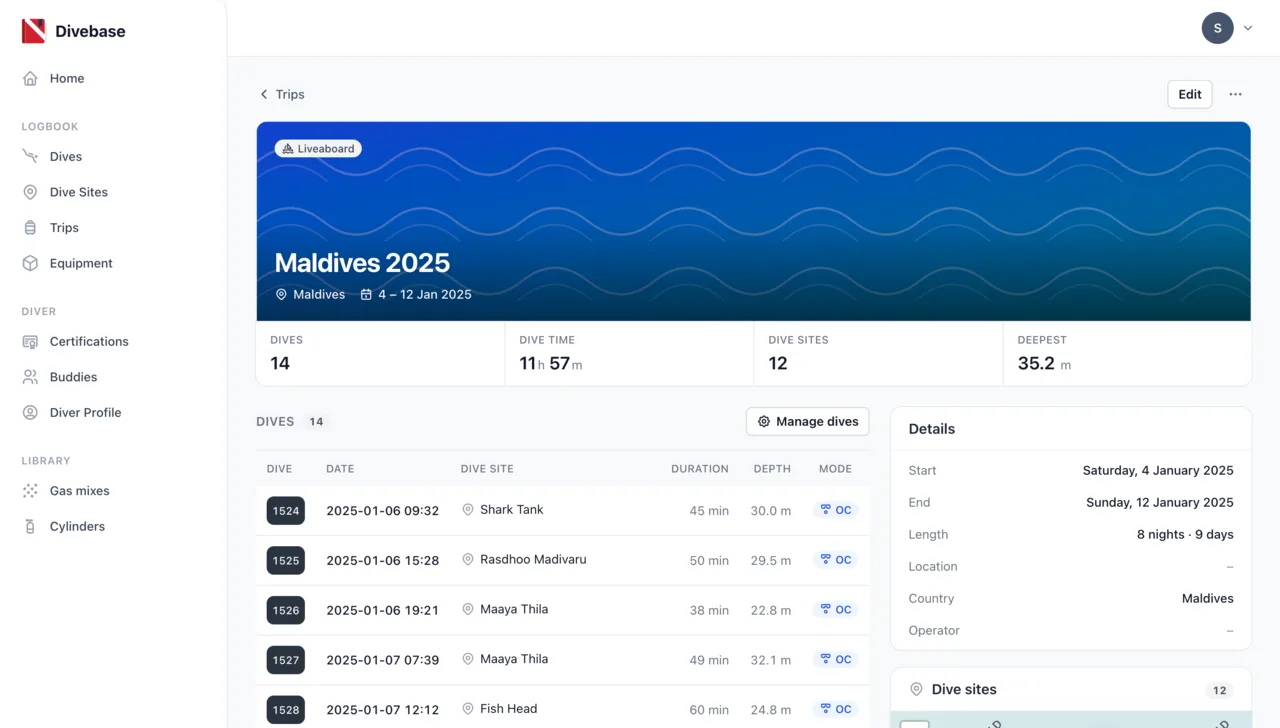This screenshot has width=1280, height=728.
Task: Click the Dive sites count badge 12
Action: (x=1219, y=690)
